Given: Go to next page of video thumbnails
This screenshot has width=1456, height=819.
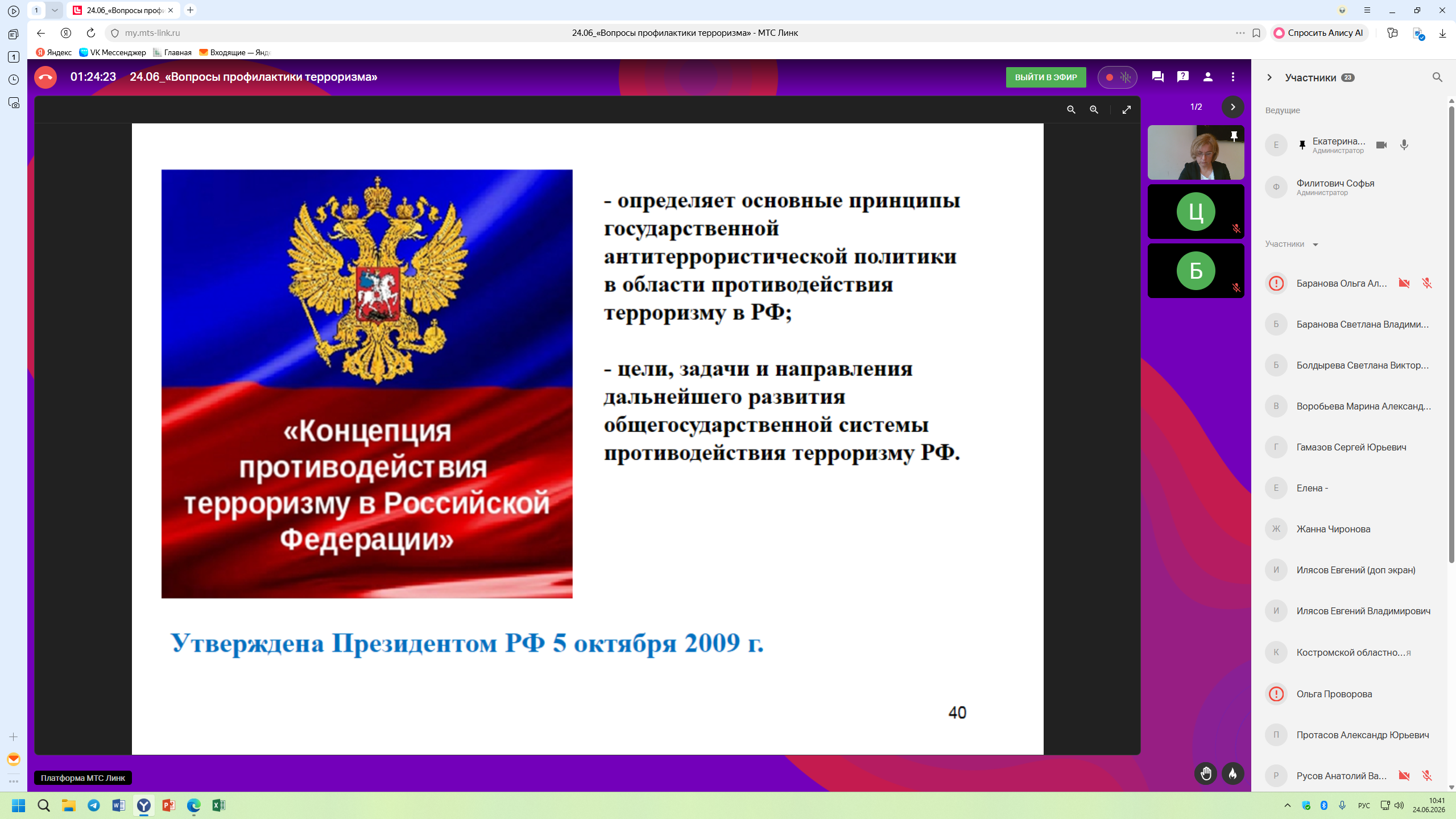Looking at the screenshot, I should point(1233,107).
